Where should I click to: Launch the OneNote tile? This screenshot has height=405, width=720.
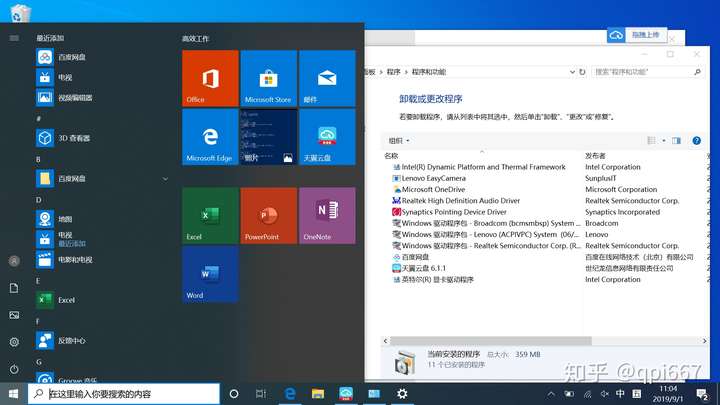point(327,215)
